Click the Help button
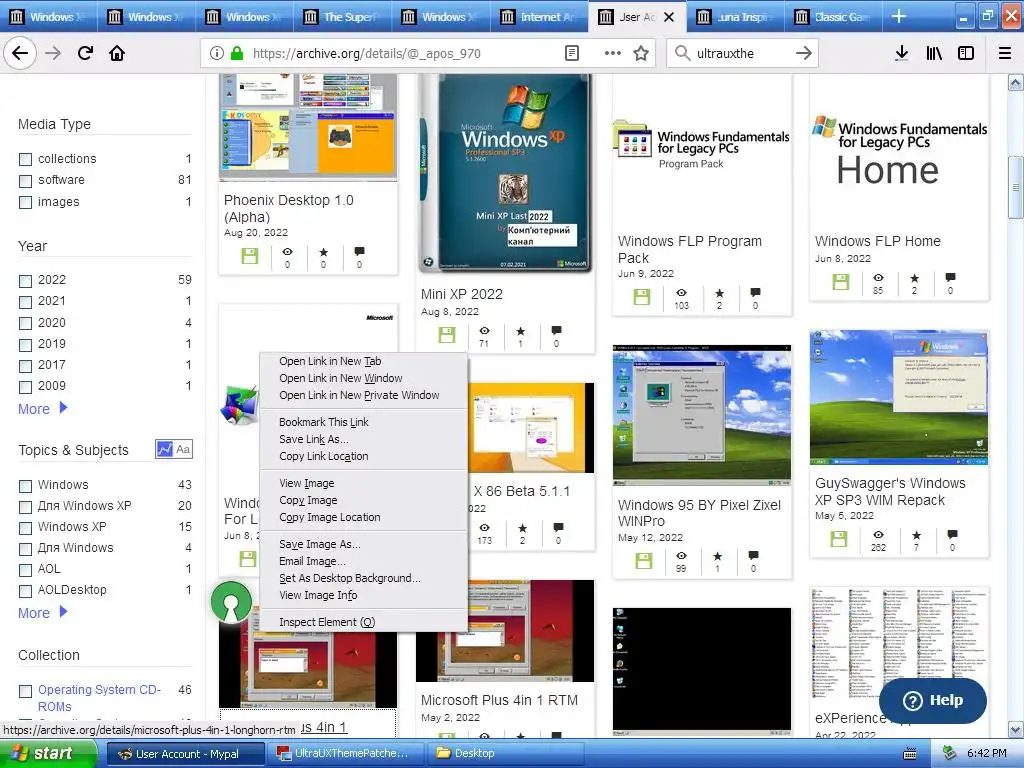The image size is (1024, 768). click(x=933, y=700)
